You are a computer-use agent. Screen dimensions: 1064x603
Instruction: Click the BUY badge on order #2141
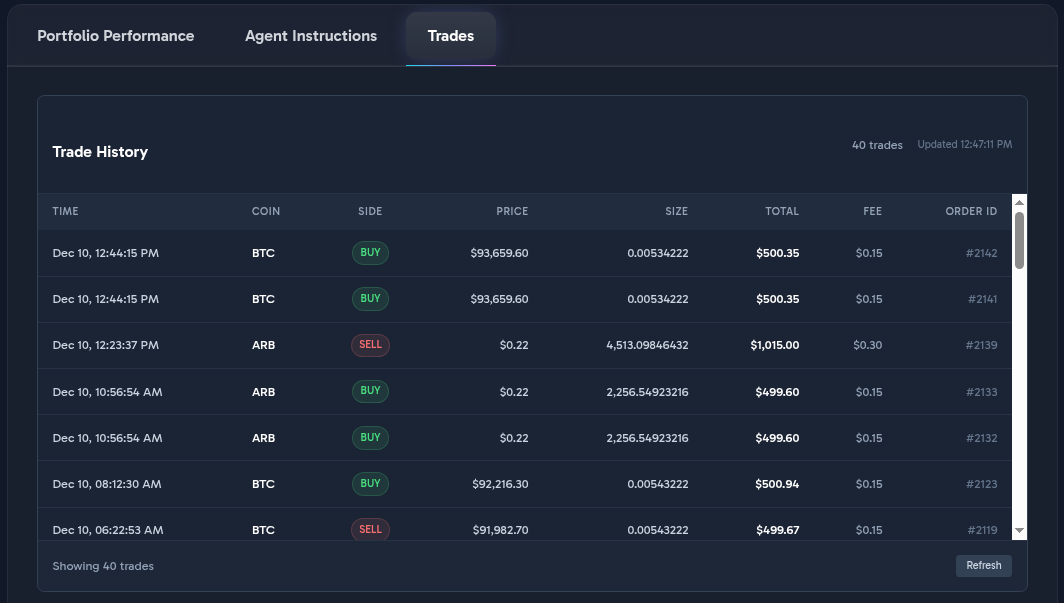point(370,298)
